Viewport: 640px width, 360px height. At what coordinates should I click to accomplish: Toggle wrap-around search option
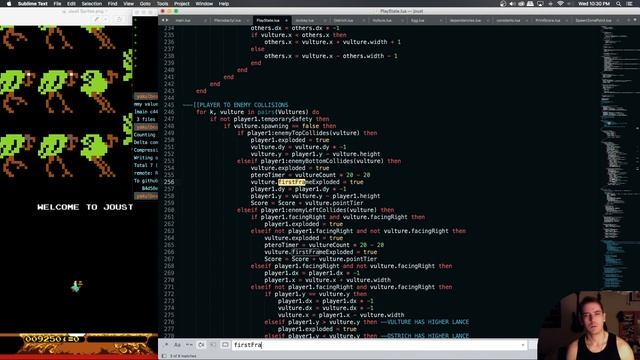coord(201,345)
